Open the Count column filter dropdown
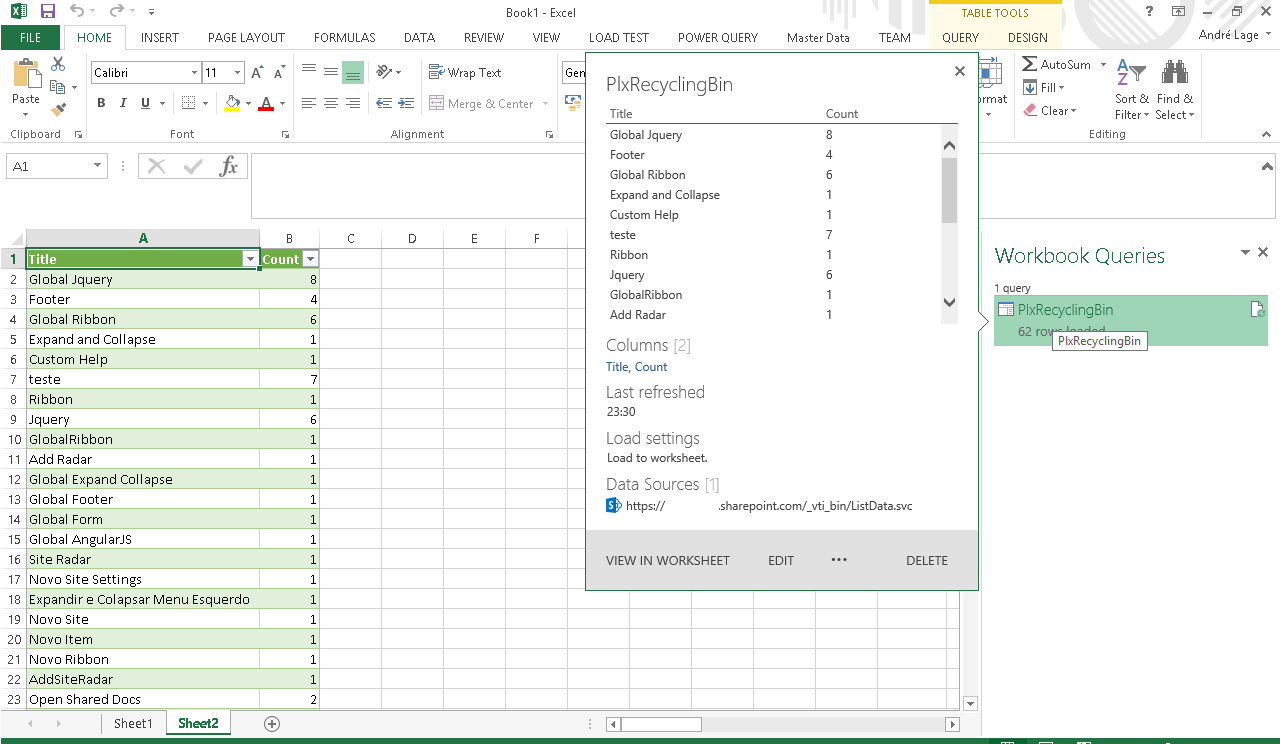This screenshot has height=744, width=1280. (310, 259)
